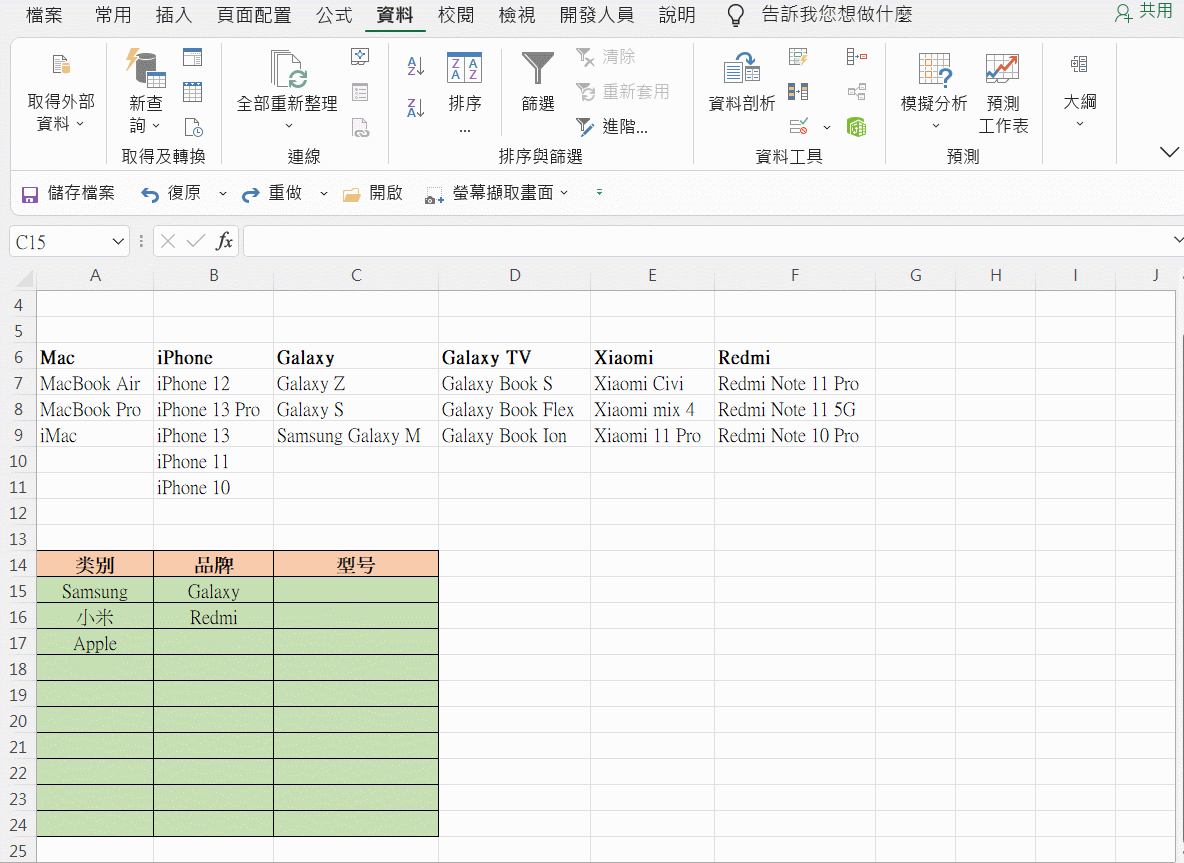The image size is (1184, 863).
Task: Click the Relationships icon in 資料工具
Action: pyautogui.click(x=857, y=92)
